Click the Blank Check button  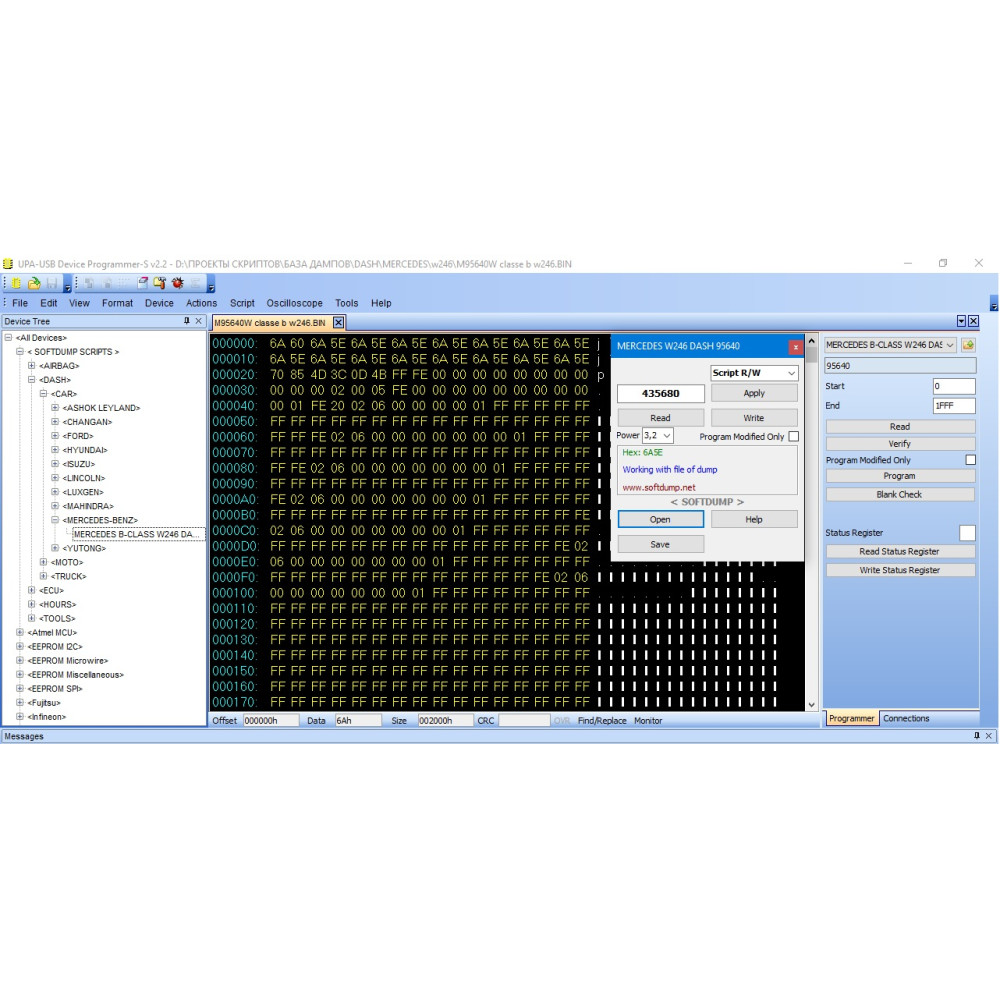tap(899, 494)
